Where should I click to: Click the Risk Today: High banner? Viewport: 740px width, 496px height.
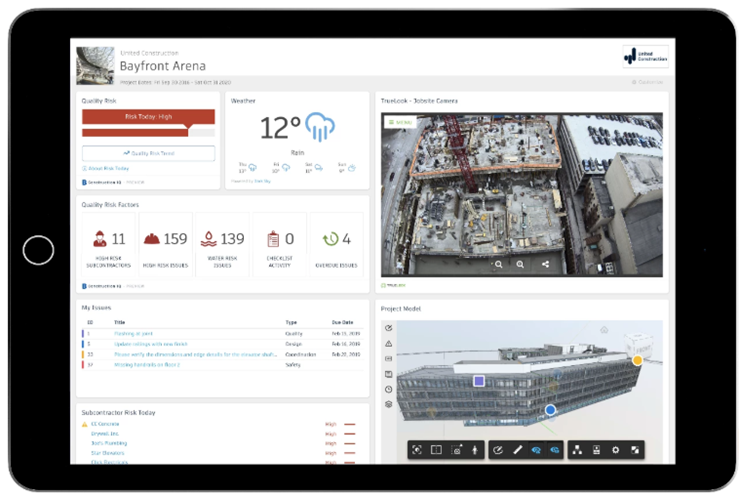(x=149, y=117)
